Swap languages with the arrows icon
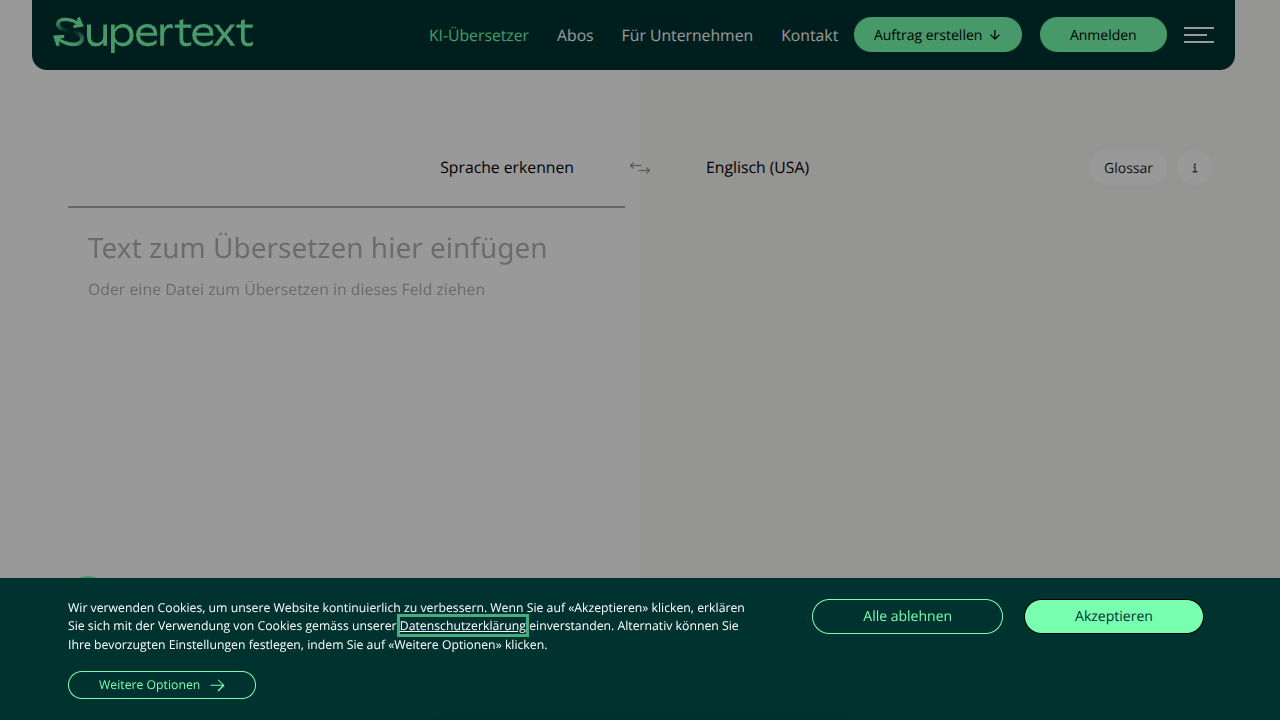1280x720 pixels. click(640, 168)
